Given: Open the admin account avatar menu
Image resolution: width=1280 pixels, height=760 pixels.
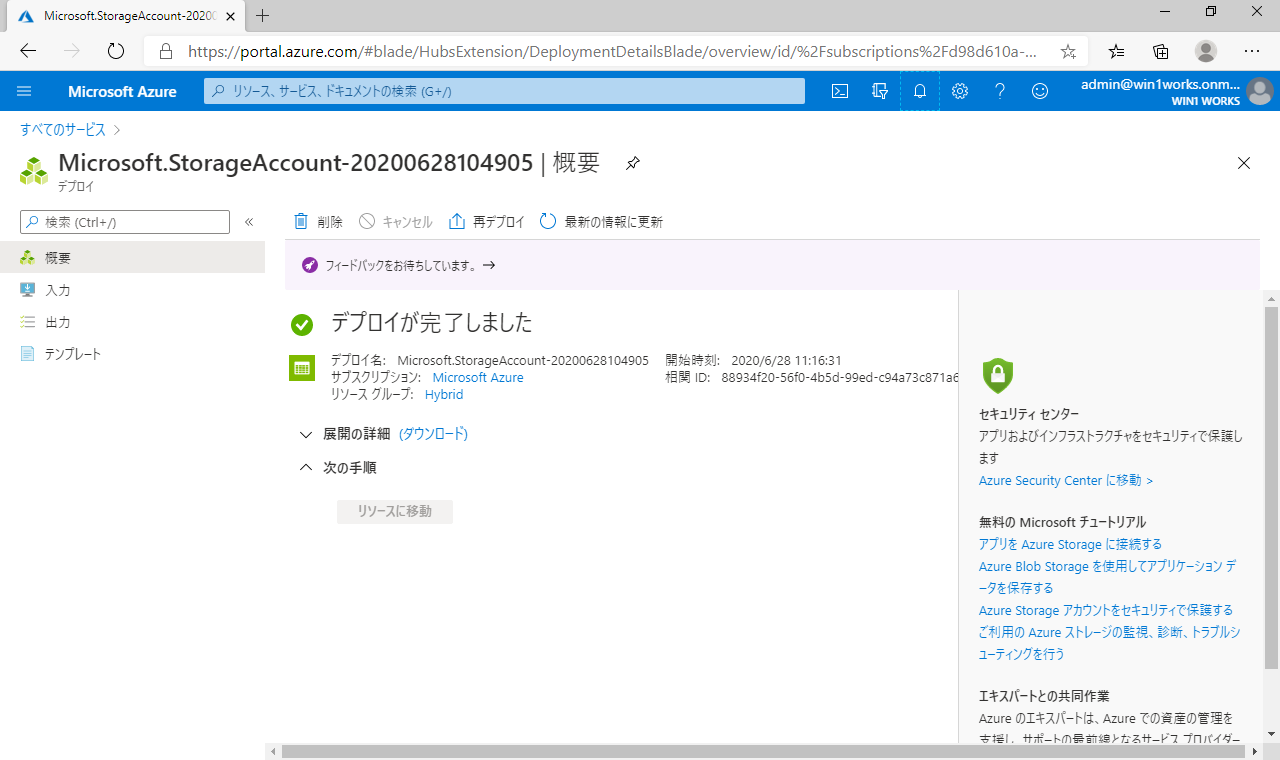Looking at the screenshot, I should pos(1260,91).
